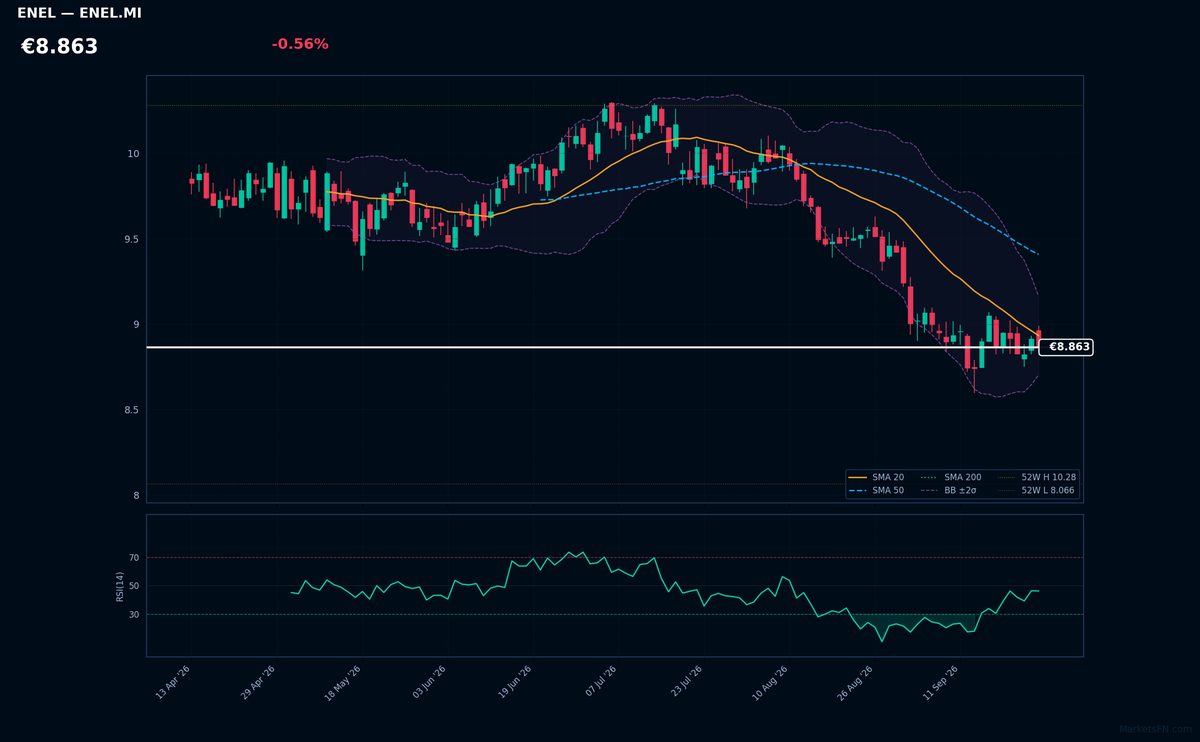Viewport: 1200px width, 742px height.
Task: Click the 07 Jul '26 date label
Action: pyautogui.click(x=599, y=682)
